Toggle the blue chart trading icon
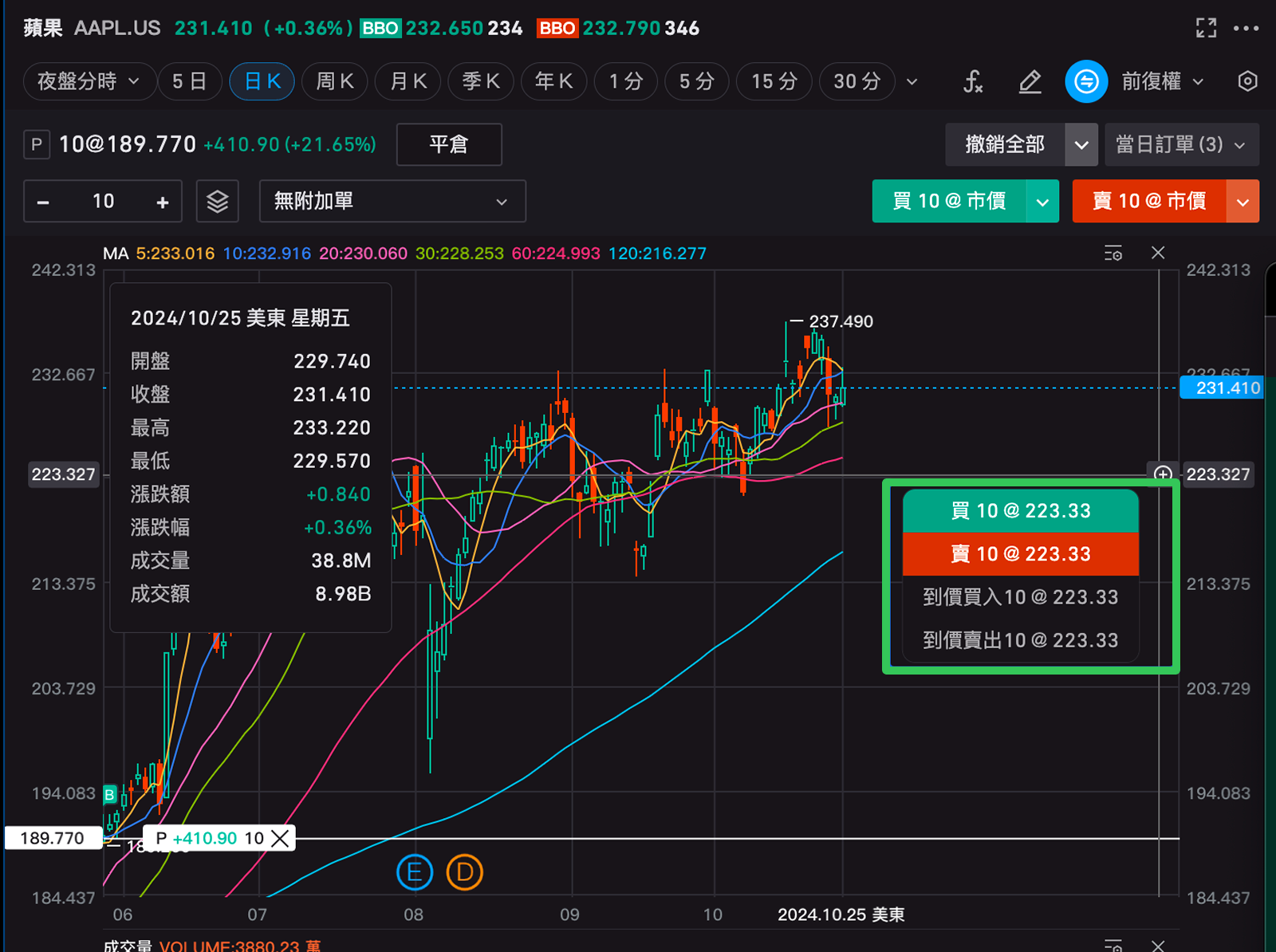This screenshot has height=952, width=1276. click(1086, 81)
